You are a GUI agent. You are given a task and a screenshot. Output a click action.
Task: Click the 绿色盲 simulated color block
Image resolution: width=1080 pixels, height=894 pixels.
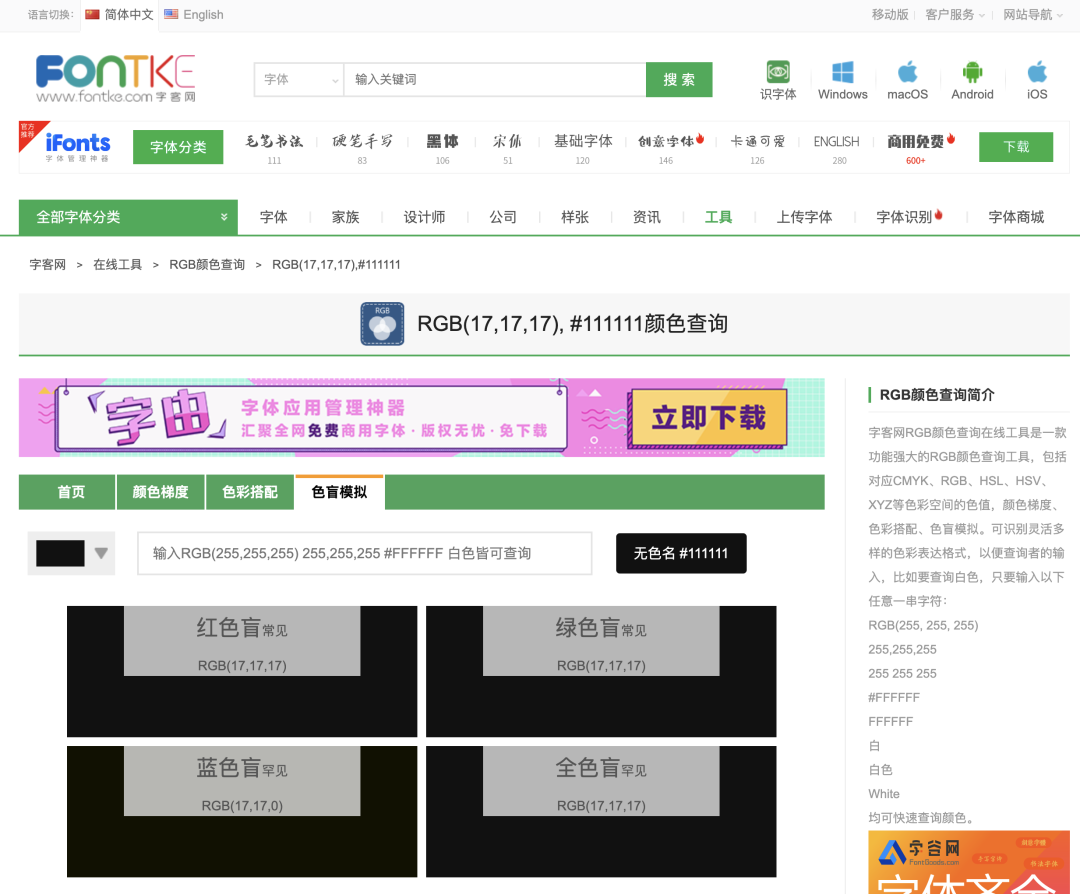[601, 672]
